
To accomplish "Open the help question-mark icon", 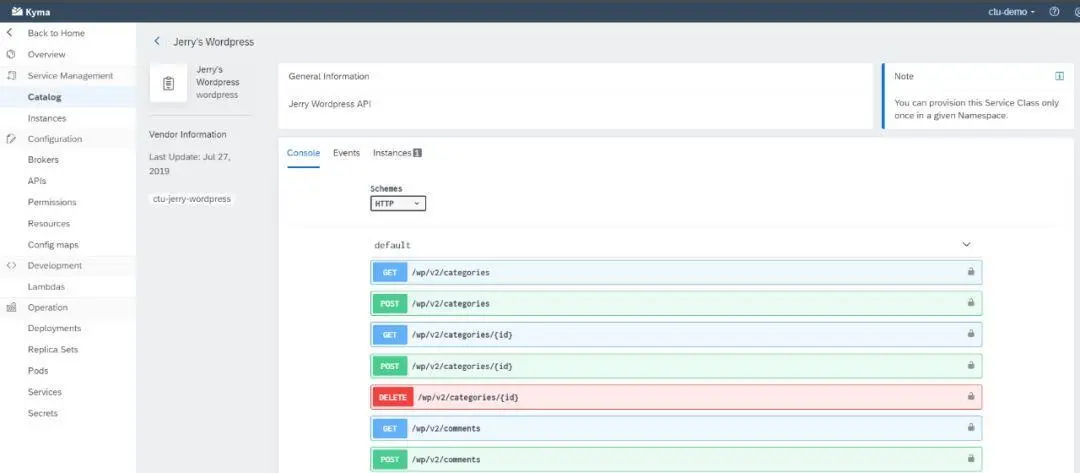I will click(1054, 12).
